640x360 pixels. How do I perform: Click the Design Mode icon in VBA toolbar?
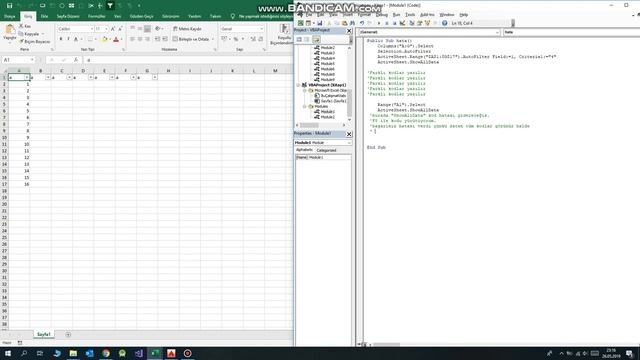point(402,23)
